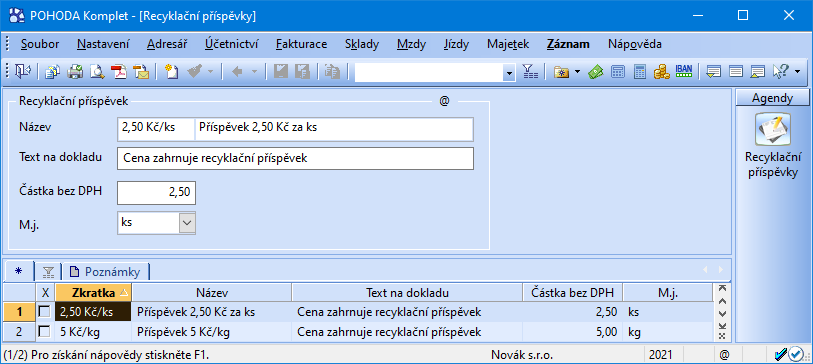Open the dropdown arrow next to the back arrow
The height and width of the screenshot is (364, 813).
[255, 72]
